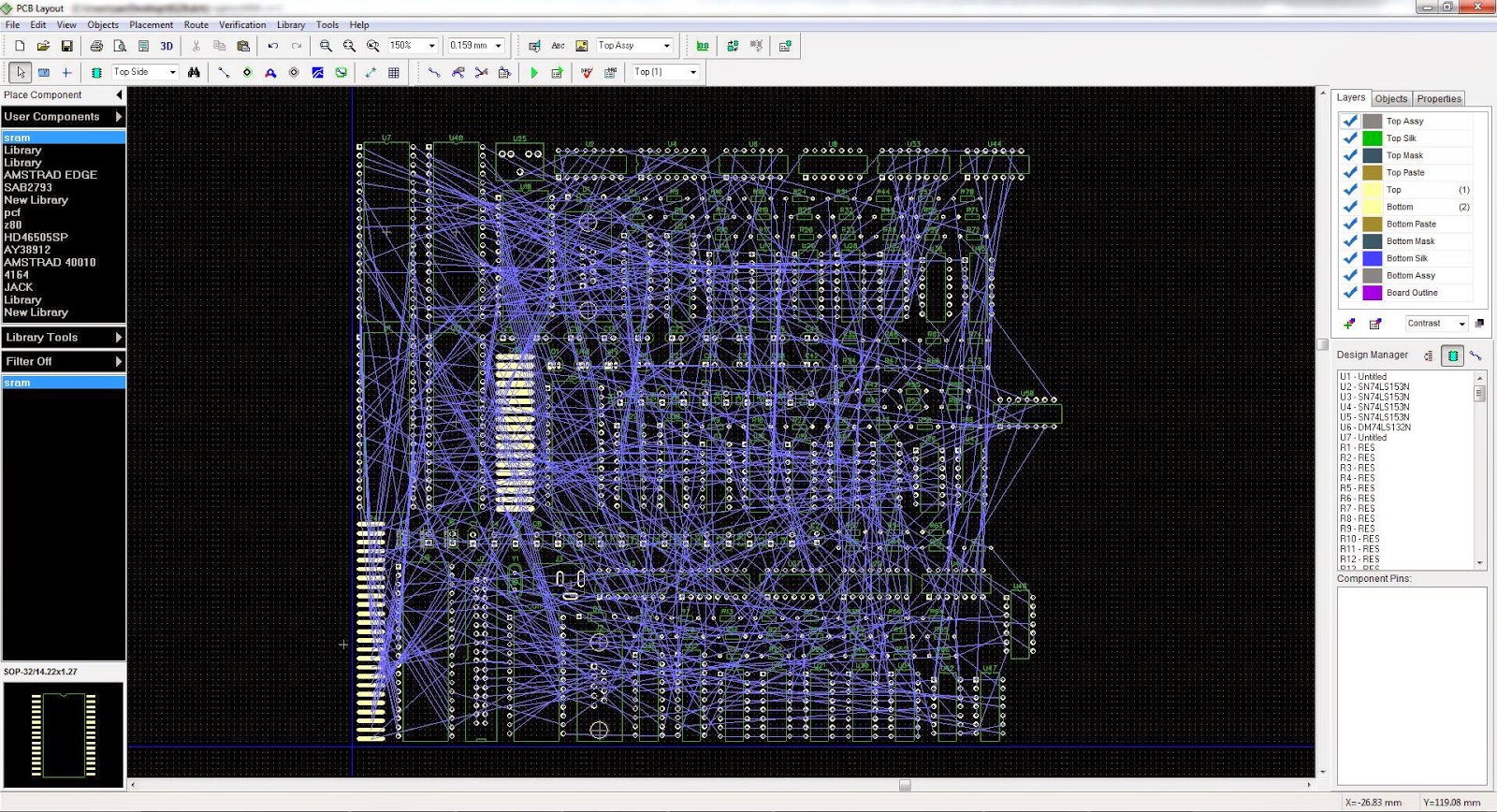Open the Contrast display mode dropdown

[1436, 324]
